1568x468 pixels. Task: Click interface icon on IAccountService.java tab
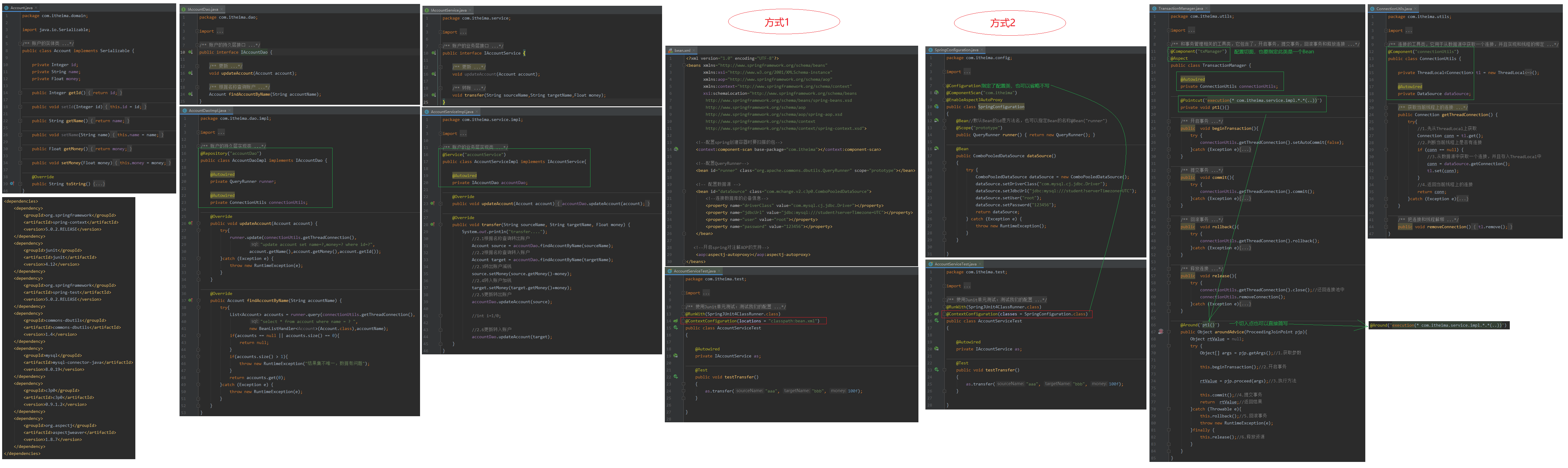point(427,10)
